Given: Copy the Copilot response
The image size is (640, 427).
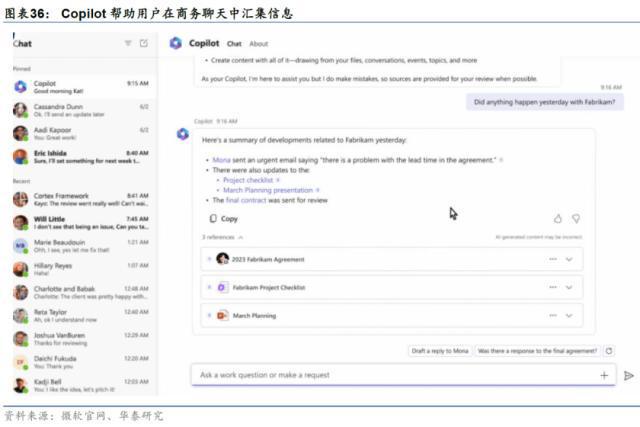Looking at the screenshot, I should pos(224,218).
